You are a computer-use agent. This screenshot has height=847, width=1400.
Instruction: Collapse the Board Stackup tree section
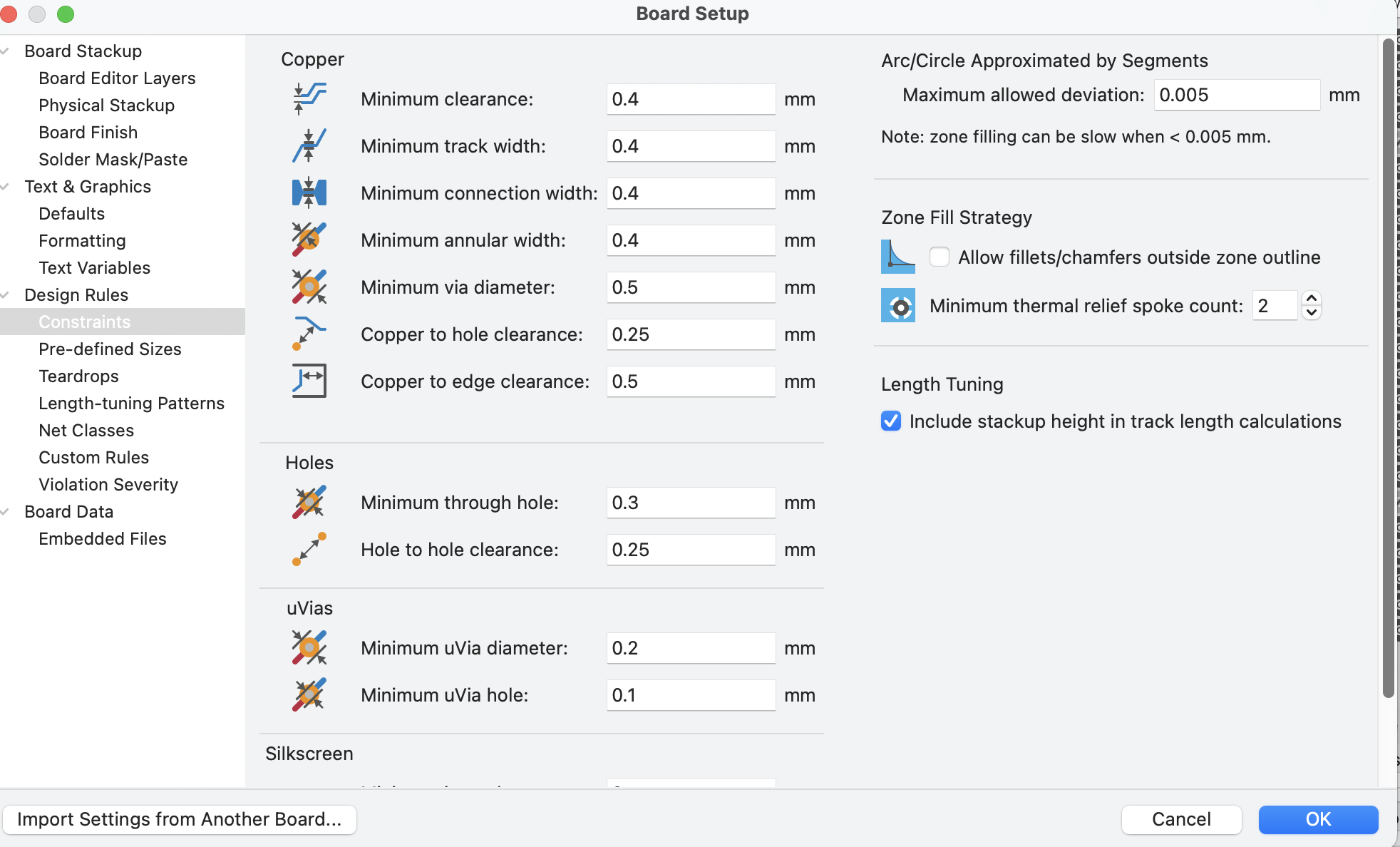pyautogui.click(x=6, y=51)
